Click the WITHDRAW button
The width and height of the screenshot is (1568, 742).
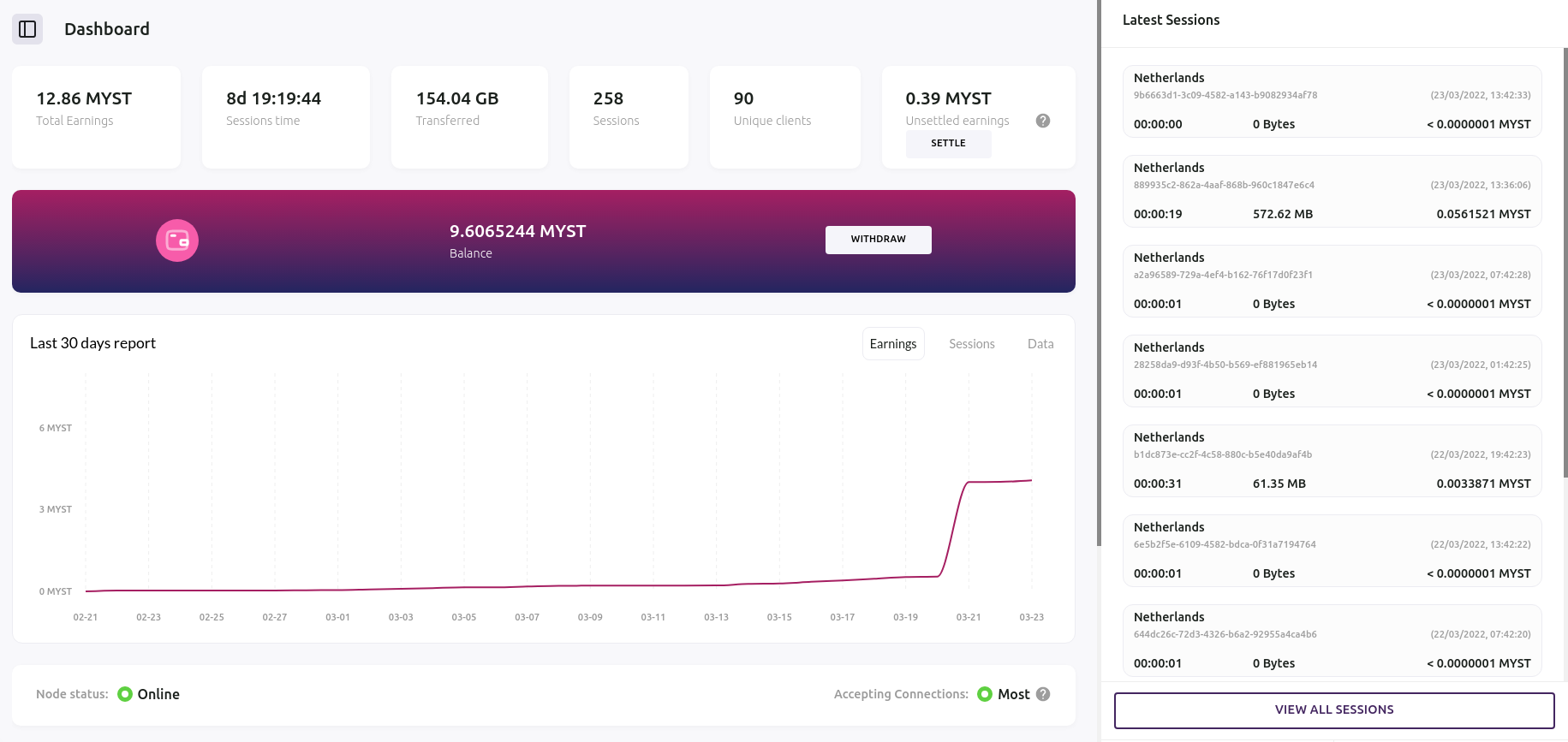(878, 240)
